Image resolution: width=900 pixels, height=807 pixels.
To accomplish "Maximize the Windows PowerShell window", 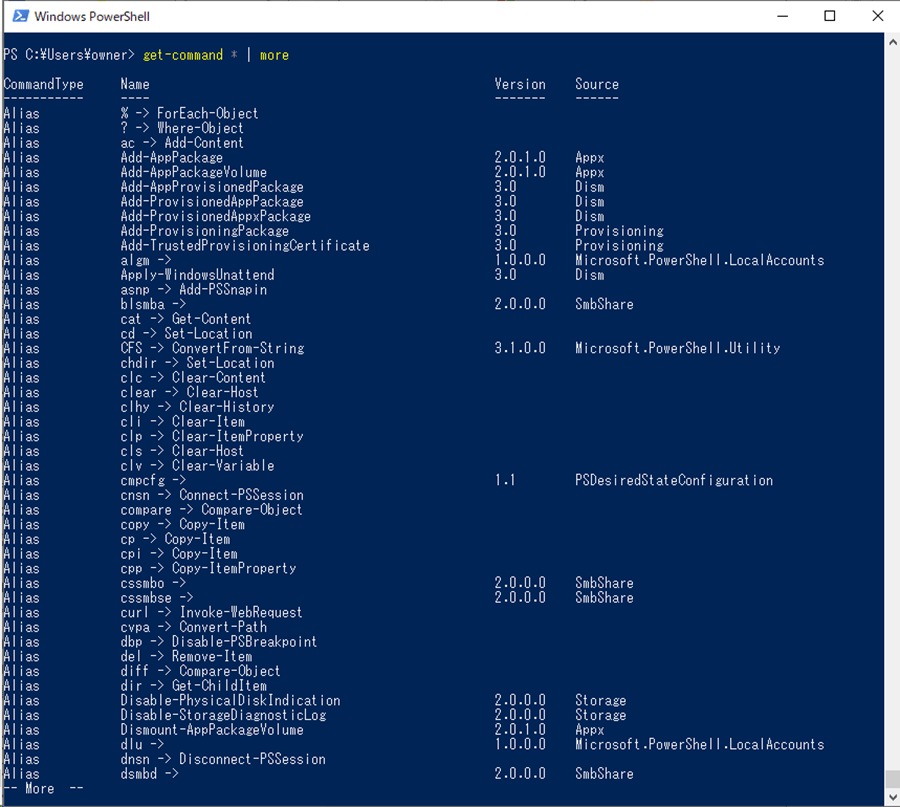I will (829, 16).
